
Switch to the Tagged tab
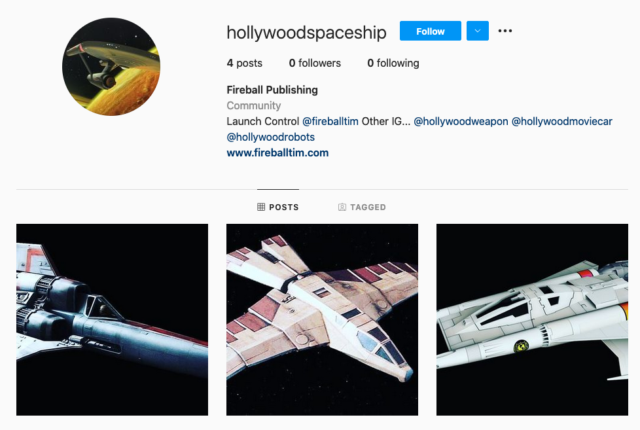[362, 207]
